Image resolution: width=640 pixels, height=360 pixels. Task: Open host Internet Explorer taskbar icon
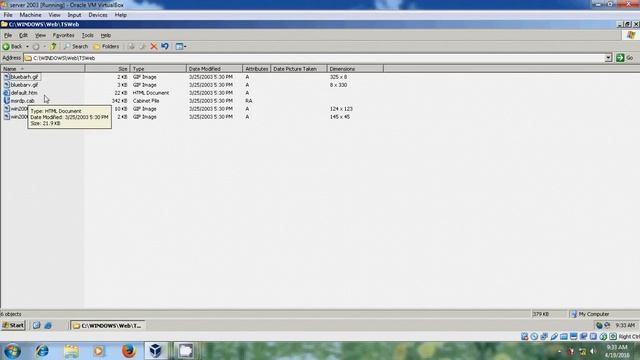42,351
